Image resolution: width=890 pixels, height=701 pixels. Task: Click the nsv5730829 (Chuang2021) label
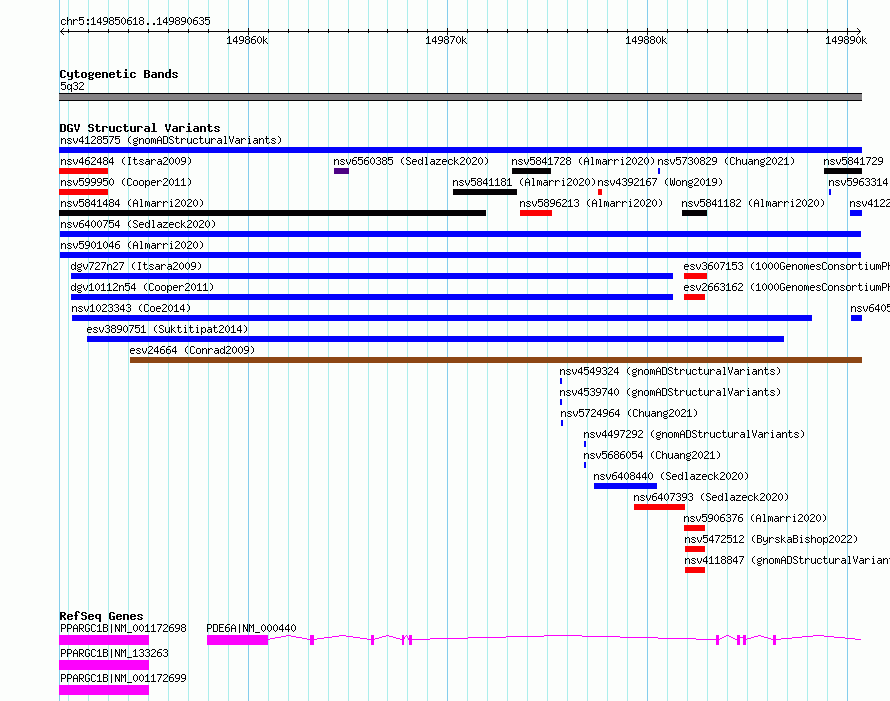[x=726, y=161]
